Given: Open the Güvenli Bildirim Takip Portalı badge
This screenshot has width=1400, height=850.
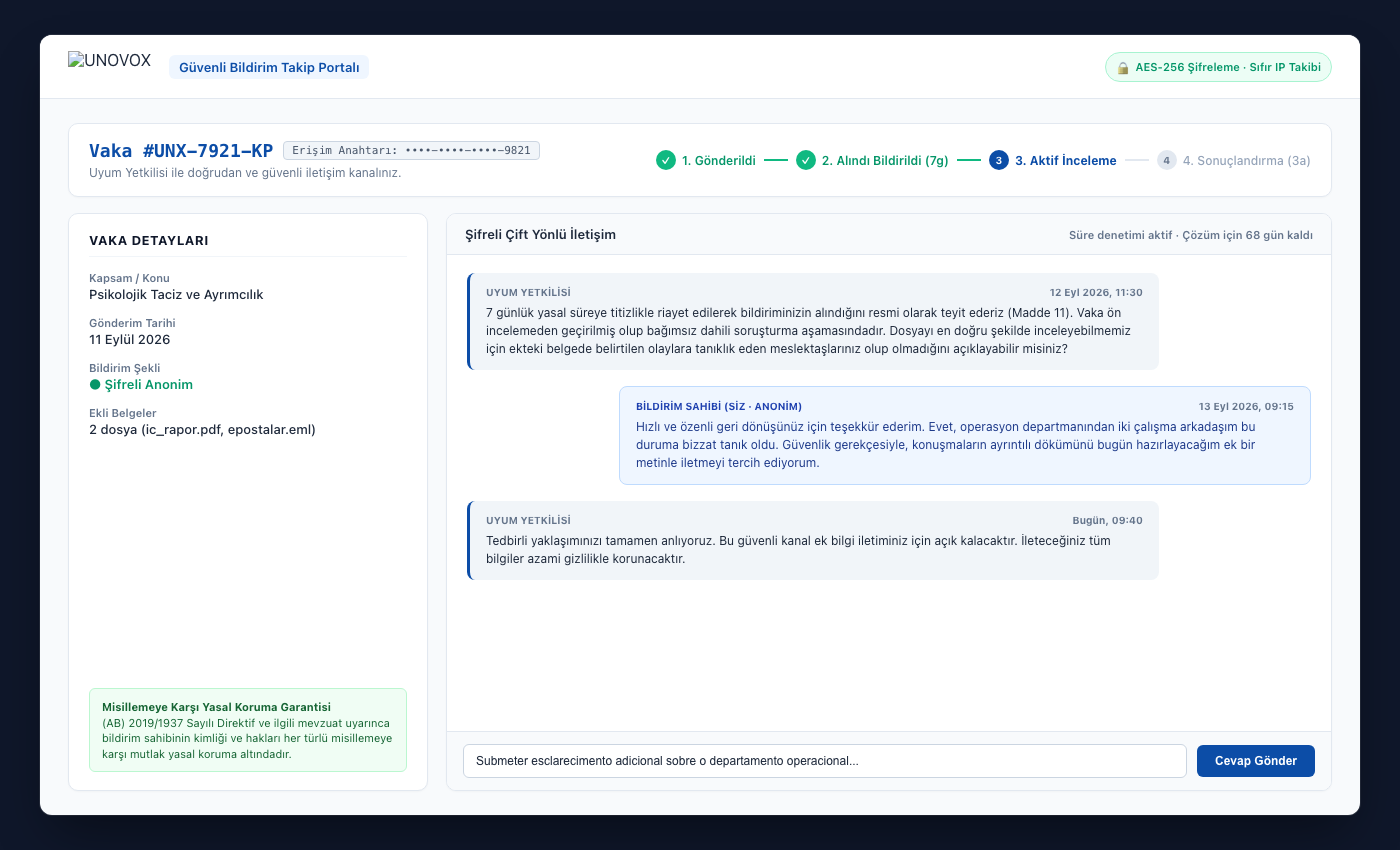Looking at the screenshot, I should pyautogui.click(x=269, y=67).
